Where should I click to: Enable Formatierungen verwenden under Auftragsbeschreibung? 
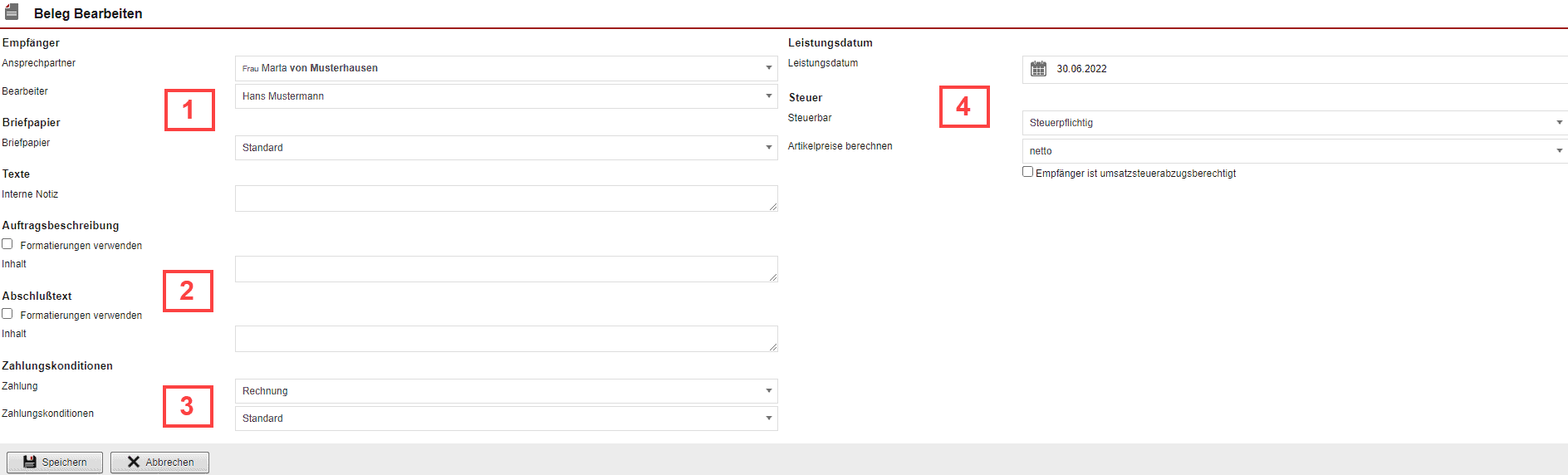pos(7,244)
